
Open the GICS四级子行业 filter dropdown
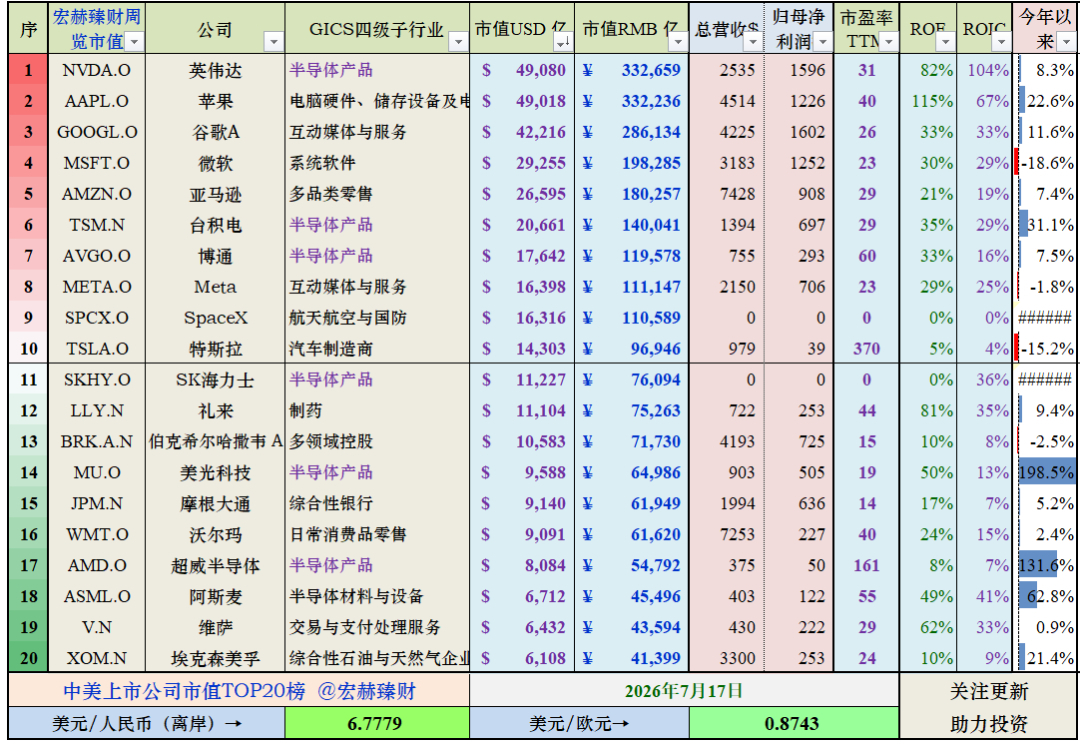pyautogui.click(x=458, y=42)
